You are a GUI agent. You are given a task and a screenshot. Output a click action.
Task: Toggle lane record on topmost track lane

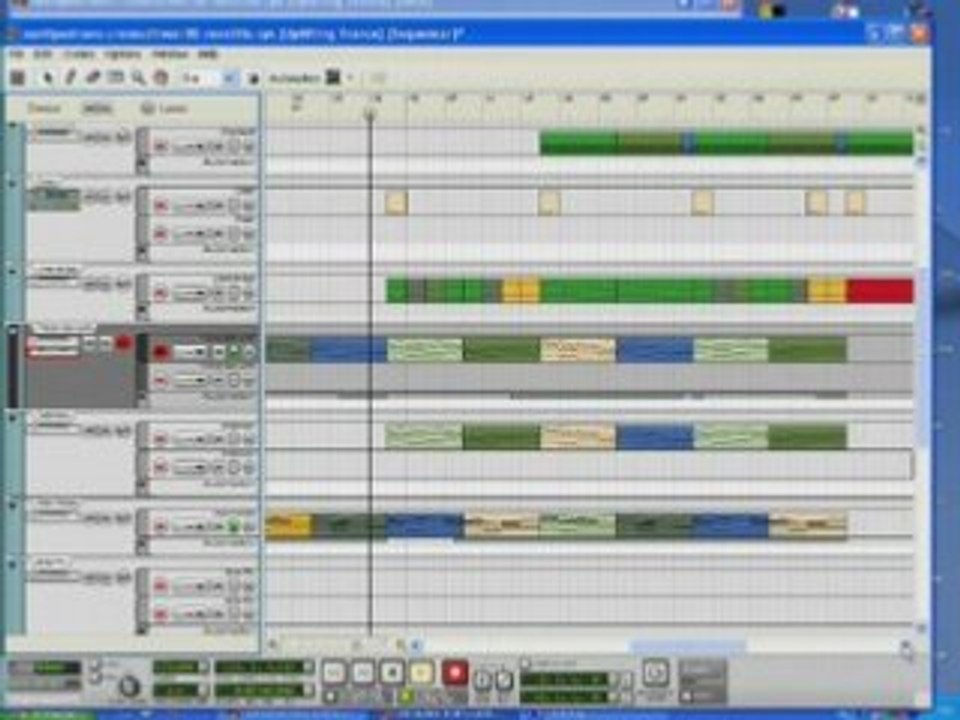coord(160,147)
